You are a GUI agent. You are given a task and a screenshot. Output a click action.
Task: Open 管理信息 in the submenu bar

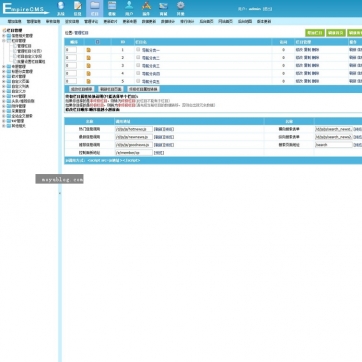point(34,21)
